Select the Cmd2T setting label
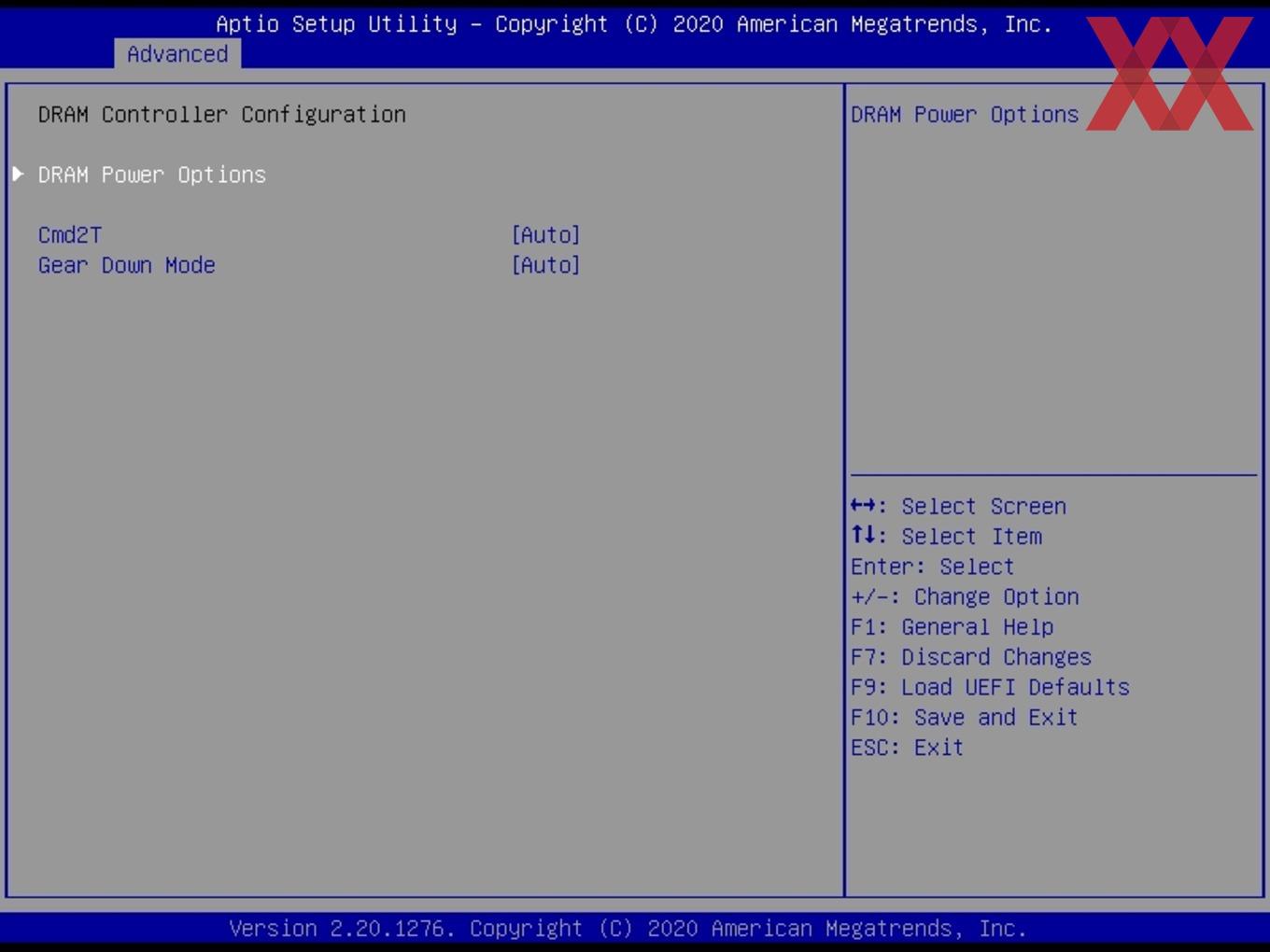 [70, 235]
